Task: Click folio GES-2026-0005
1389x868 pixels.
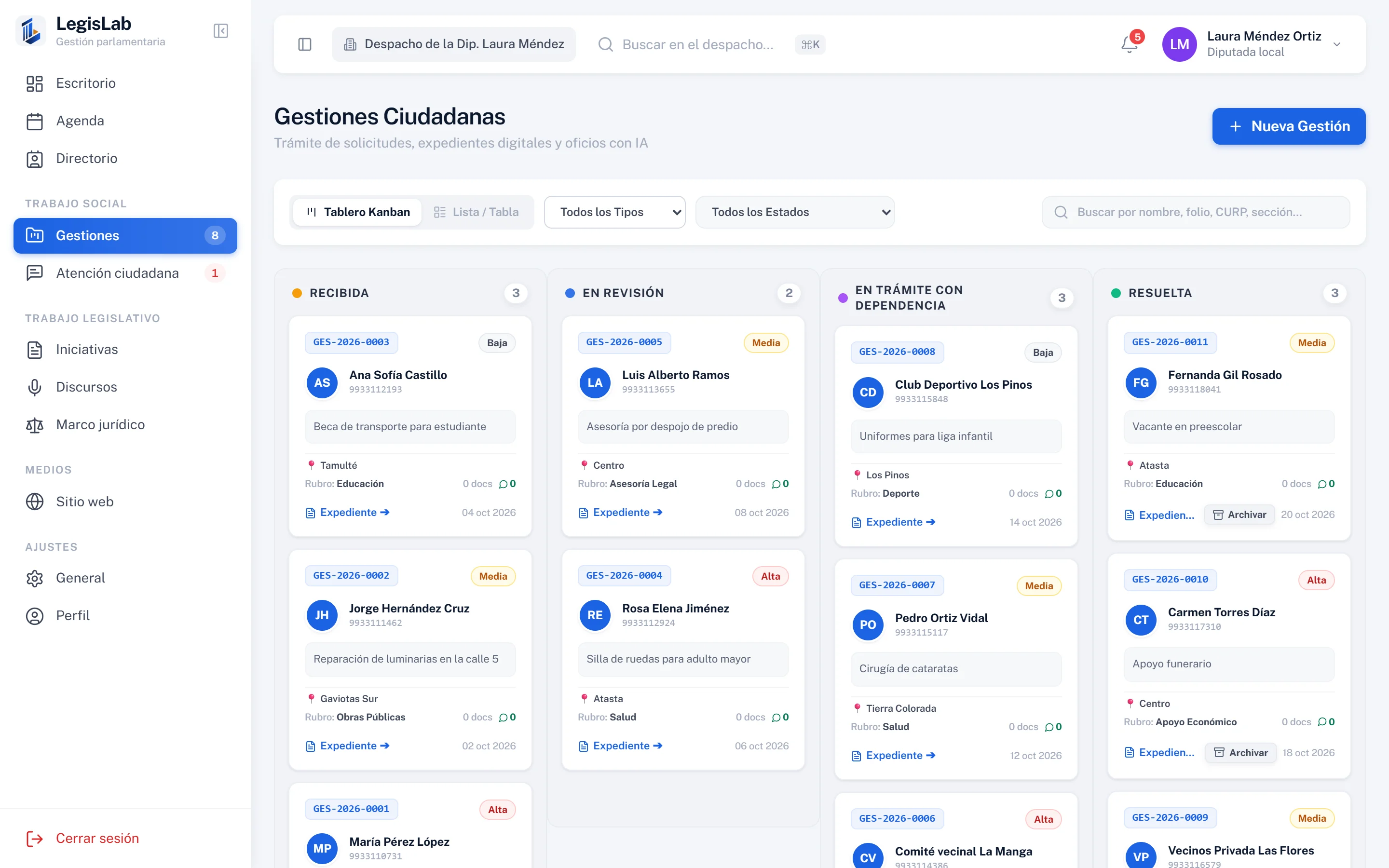Action: point(624,342)
